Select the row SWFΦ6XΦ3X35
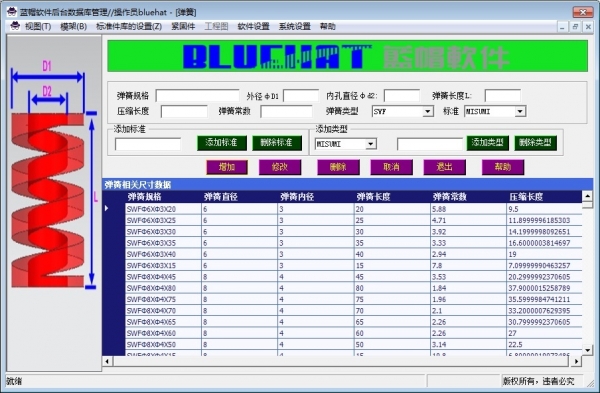 click(354, 243)
